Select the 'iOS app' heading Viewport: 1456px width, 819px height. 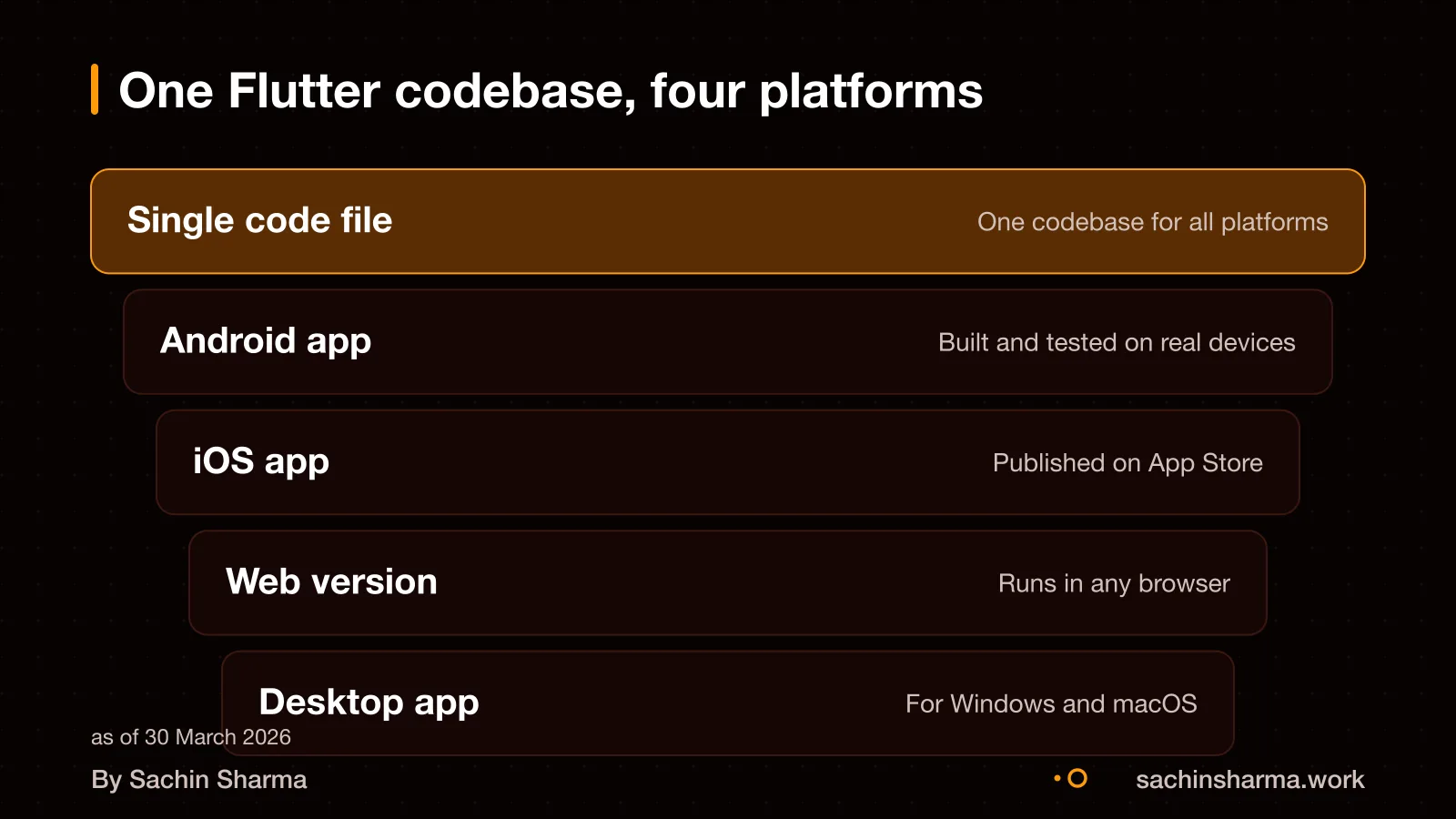261,461
